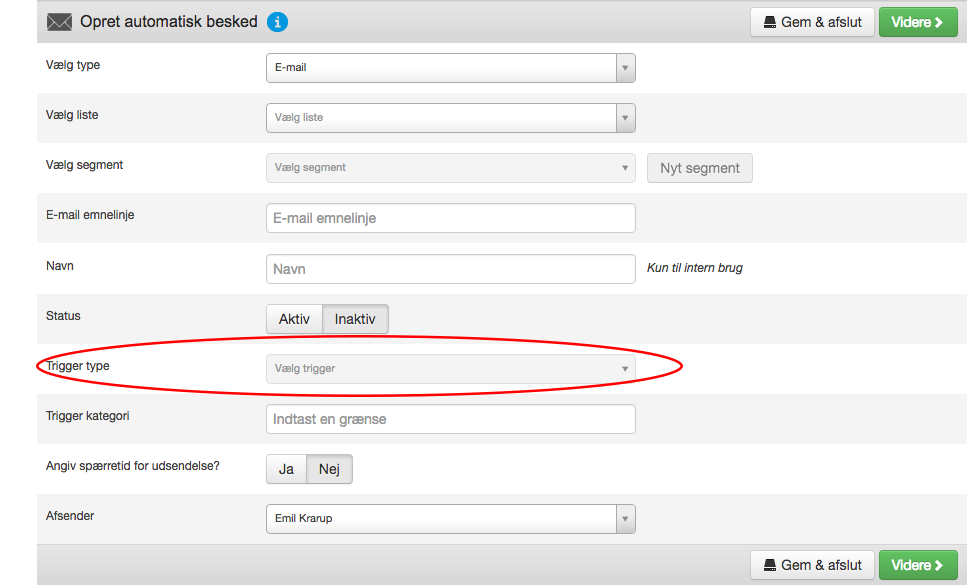967x585 pixels.
Task: Open the Vælg type E-mail dropdown
Action: pyautogui.click(x=451, y=68)
